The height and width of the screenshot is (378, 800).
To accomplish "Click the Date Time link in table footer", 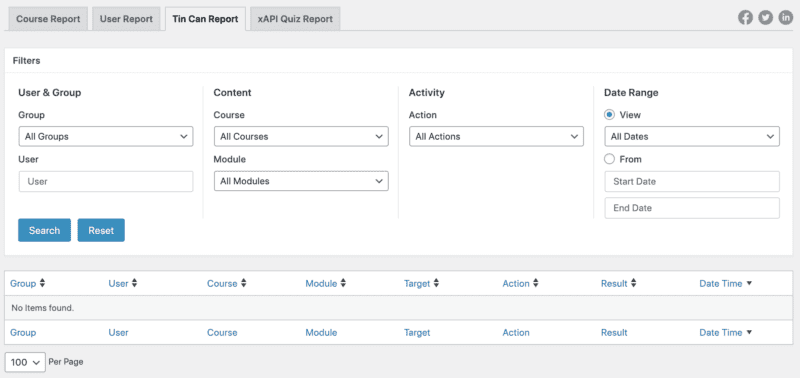I will click(x=720, y=333).
